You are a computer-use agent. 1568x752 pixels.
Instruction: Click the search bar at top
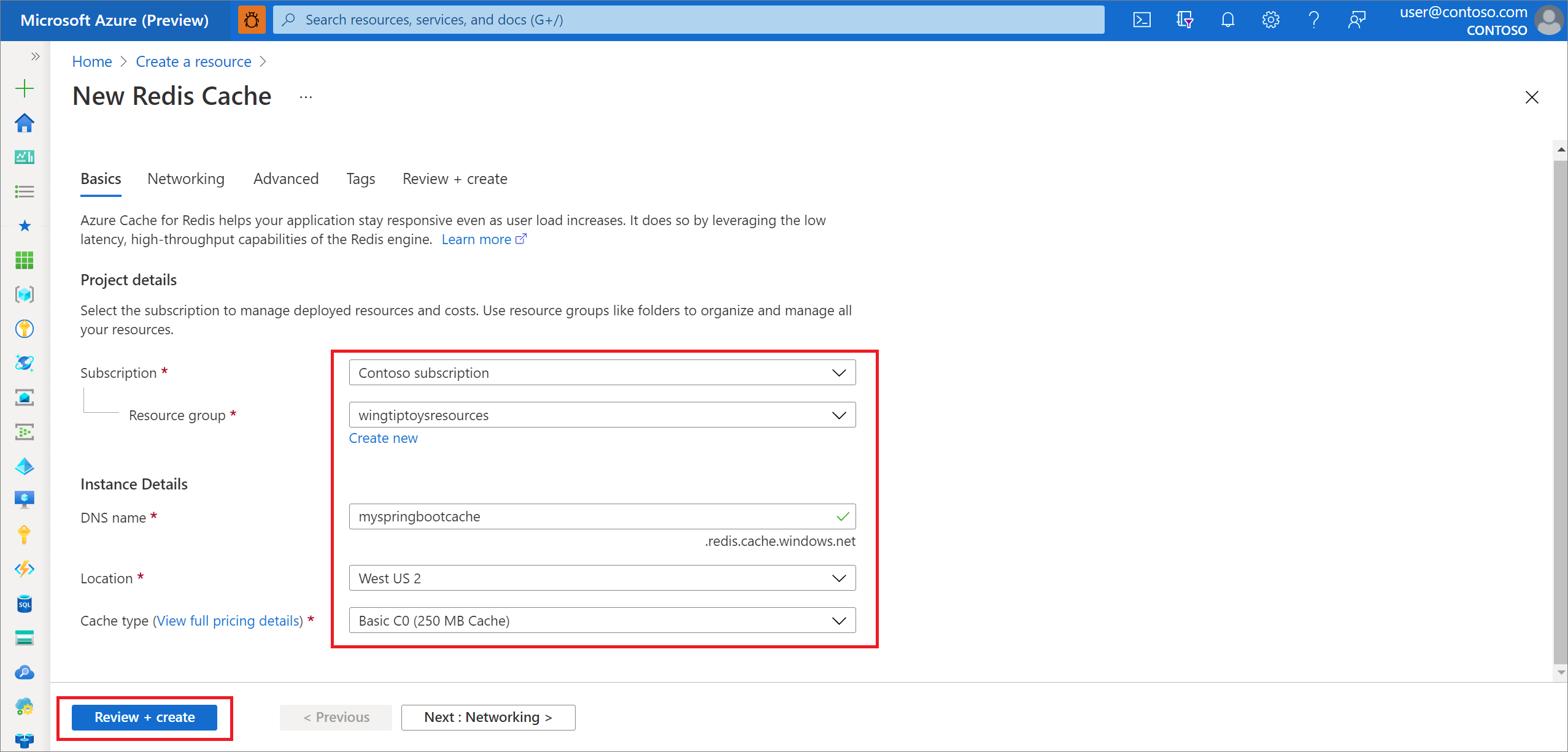coord(694,18)
